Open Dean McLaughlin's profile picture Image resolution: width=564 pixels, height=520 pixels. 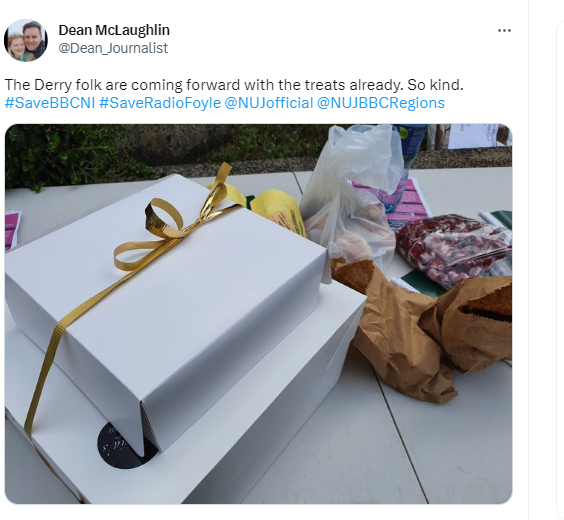[26, 40]
